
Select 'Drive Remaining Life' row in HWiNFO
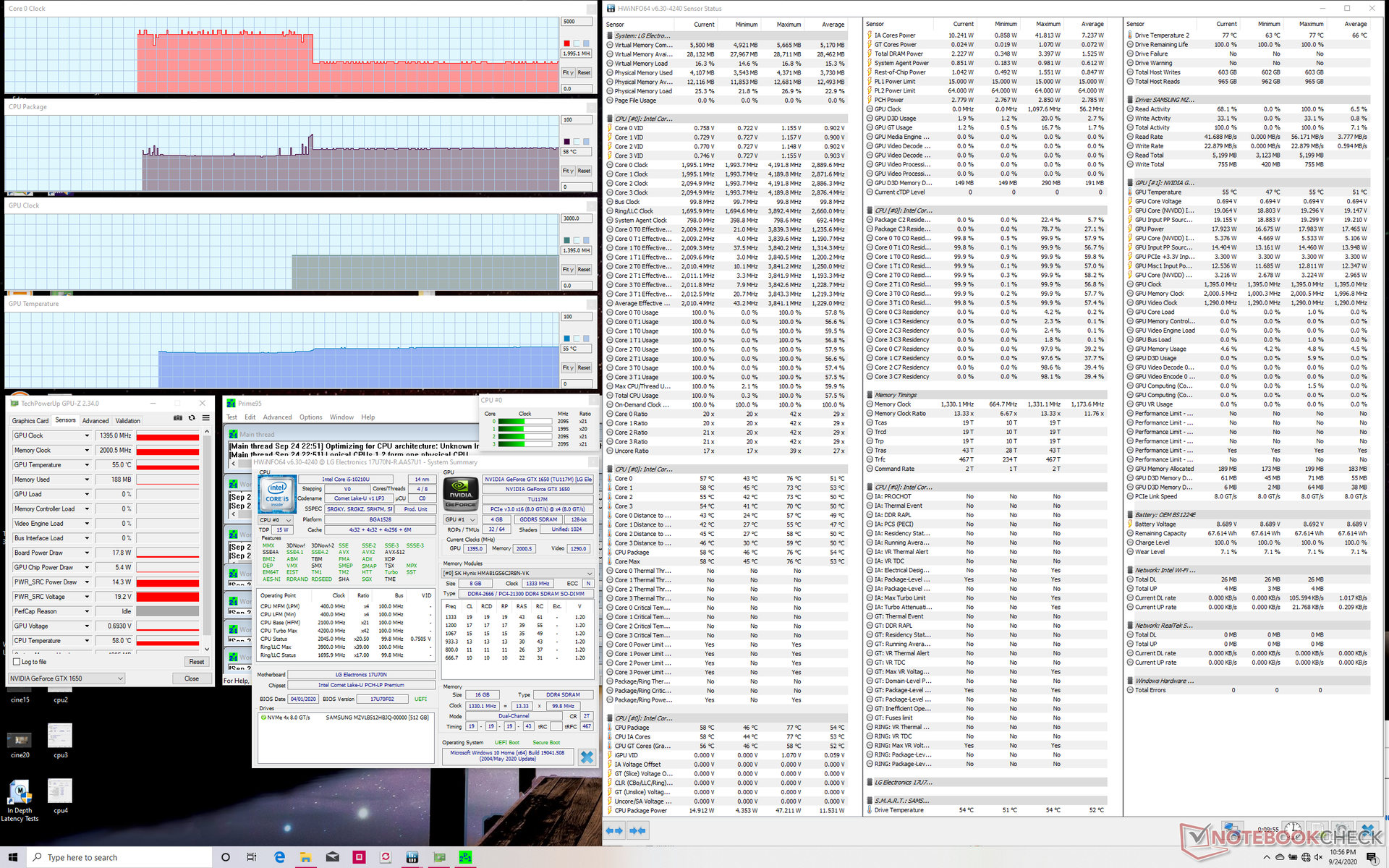tap(1248, 44)
